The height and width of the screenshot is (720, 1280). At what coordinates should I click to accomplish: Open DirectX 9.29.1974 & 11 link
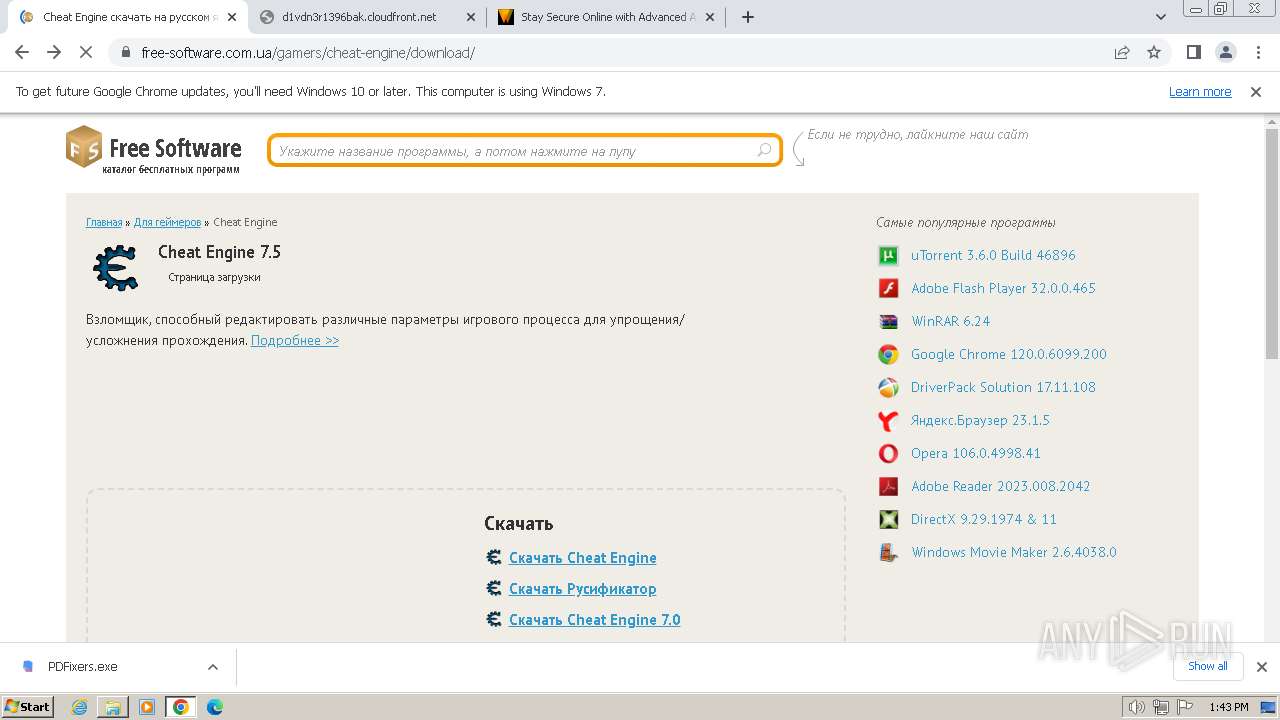(984, 519)
